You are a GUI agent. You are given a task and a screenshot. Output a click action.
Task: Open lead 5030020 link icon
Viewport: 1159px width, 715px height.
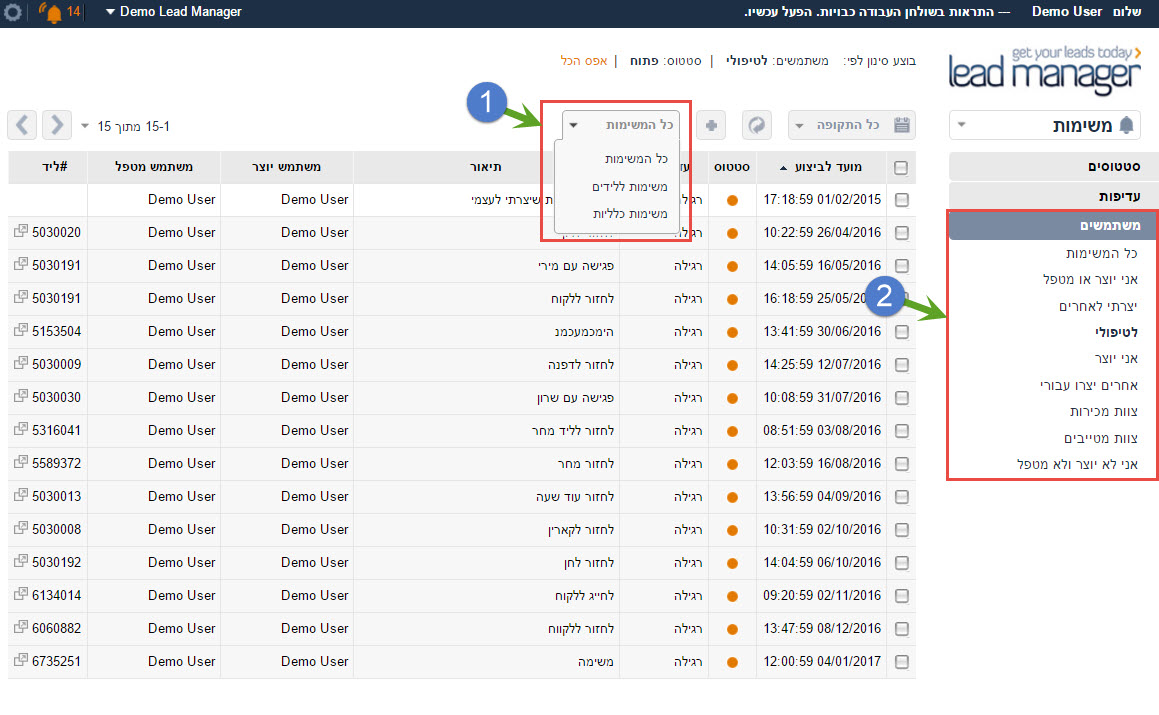pyautogui.click(x=21, y=231)
